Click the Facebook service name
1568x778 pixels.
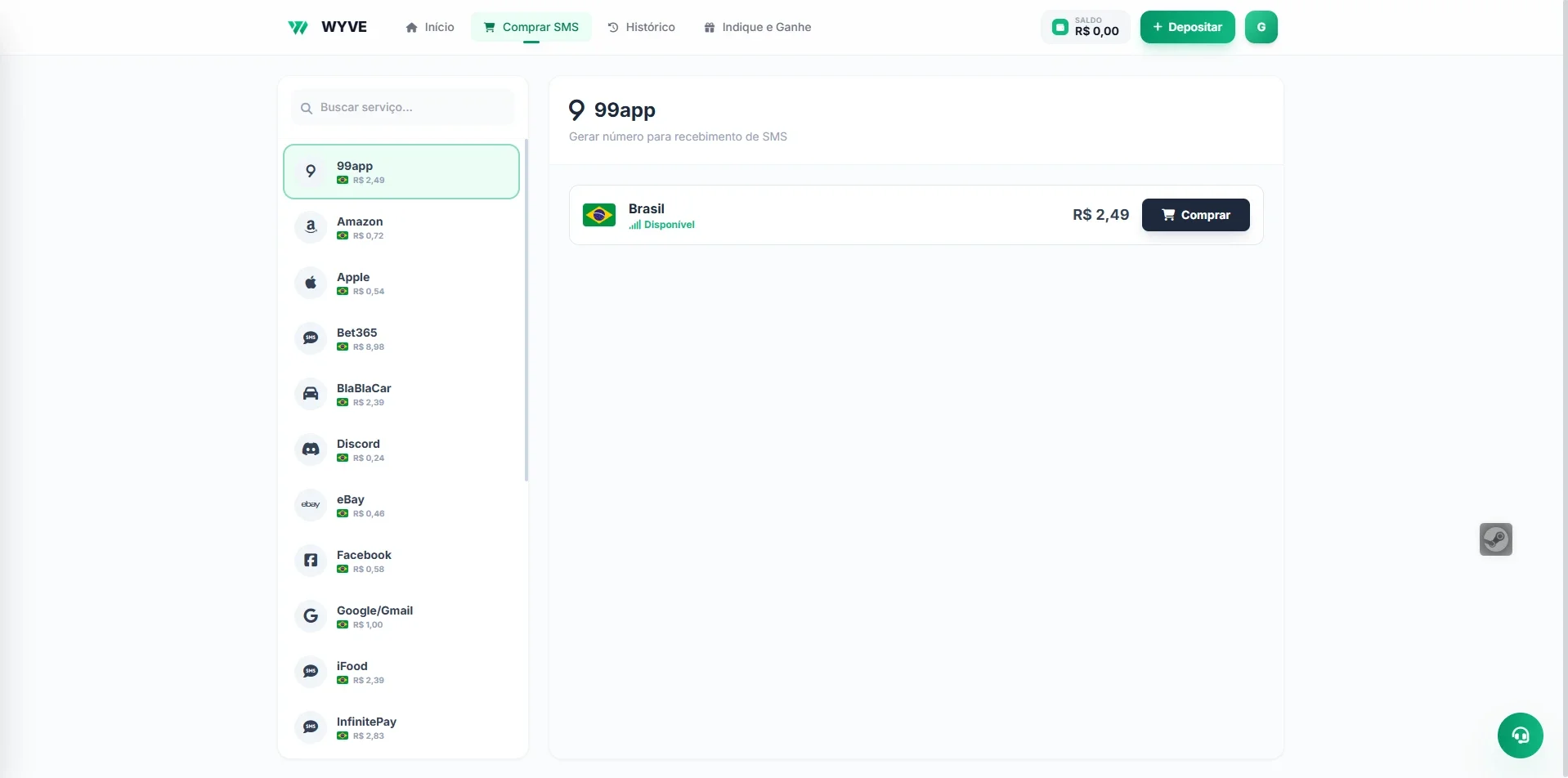364,555
